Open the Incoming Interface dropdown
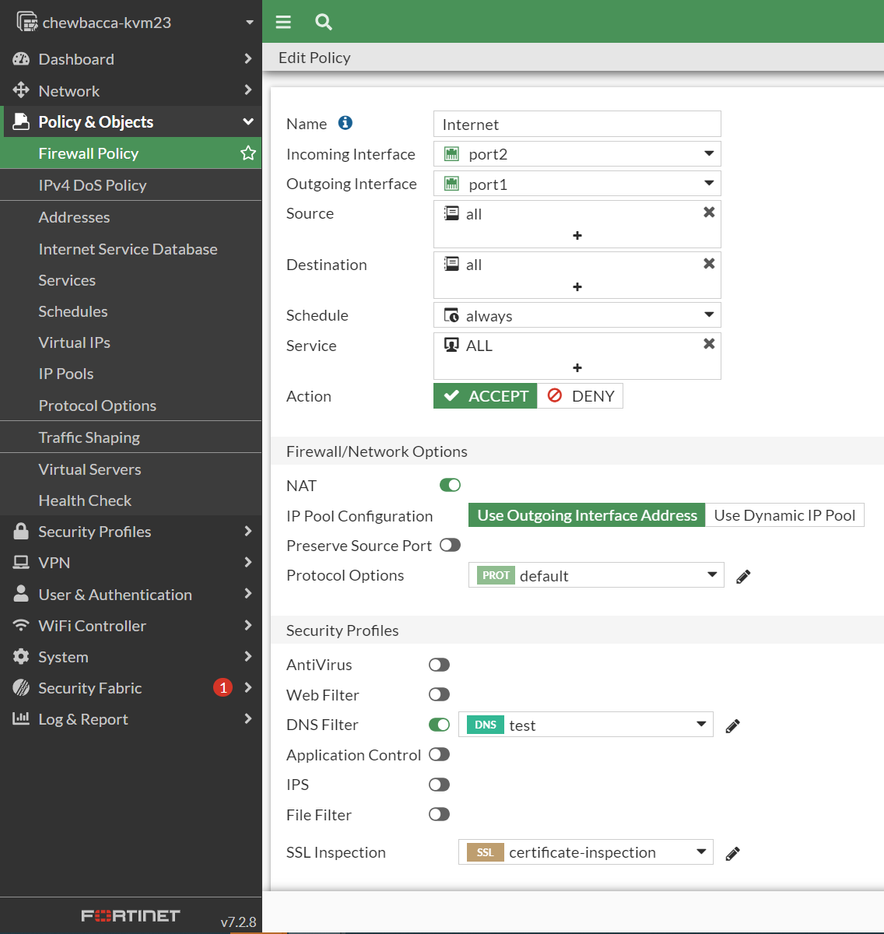 pyautogui.click(x=577, y=154)
